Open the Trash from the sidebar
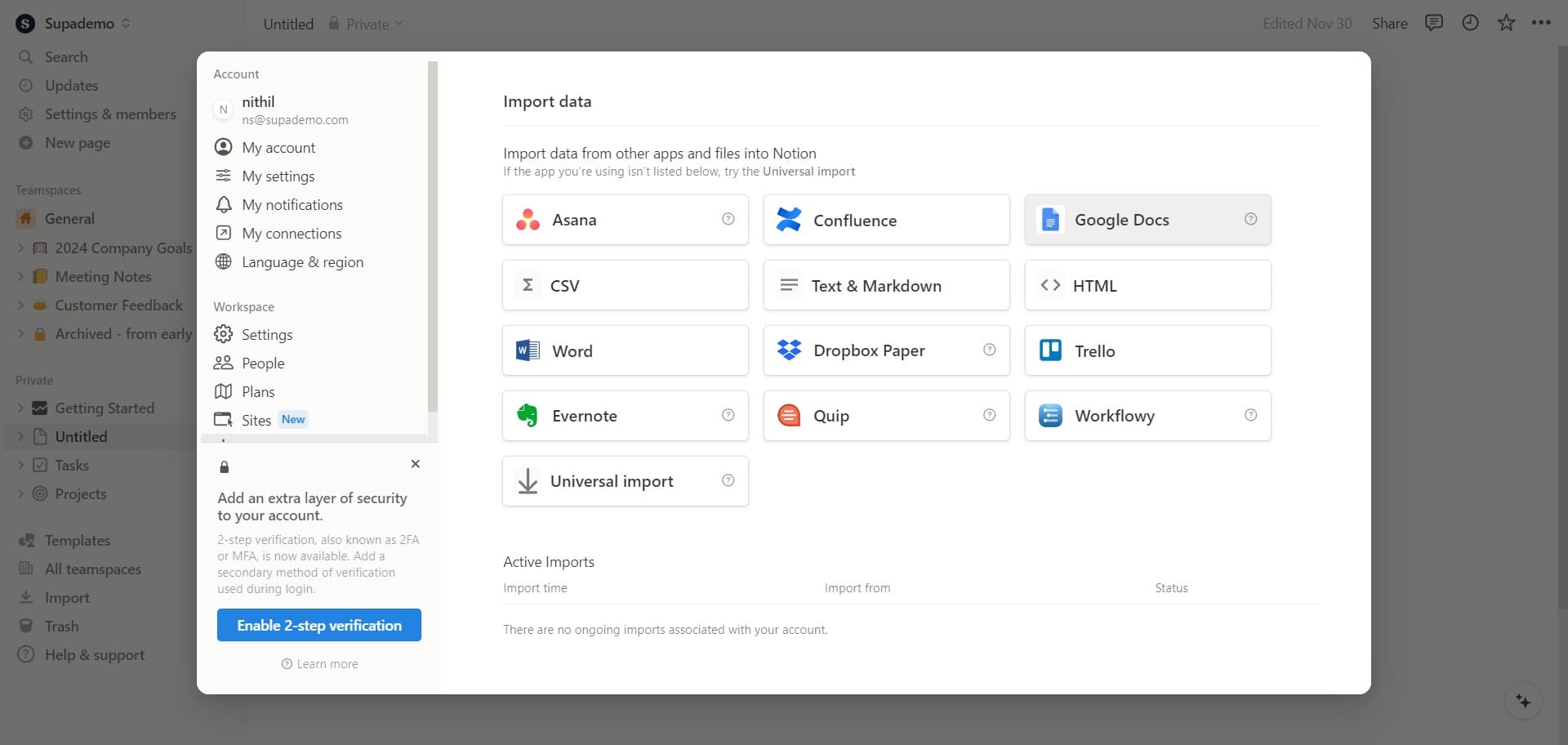 [x=61, y=626]
